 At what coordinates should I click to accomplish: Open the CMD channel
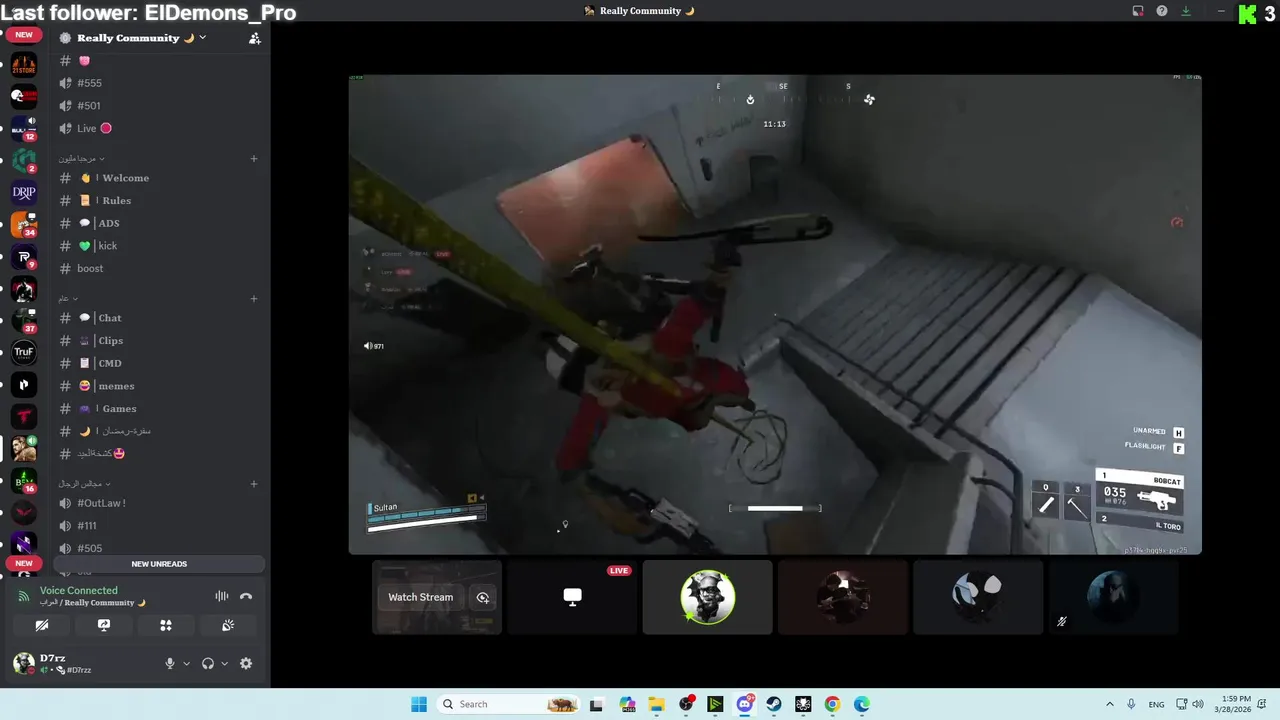pyautogui.click(x=159, y=363)
